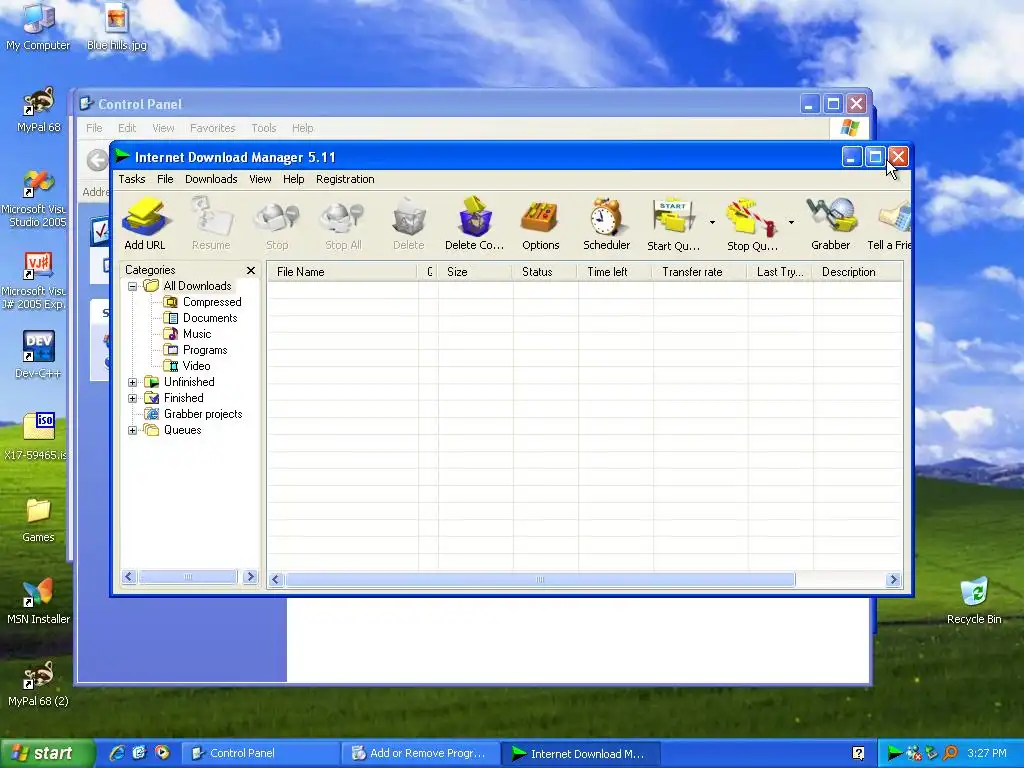Click the Stop Queue toolbar icon

pos(752,224)
